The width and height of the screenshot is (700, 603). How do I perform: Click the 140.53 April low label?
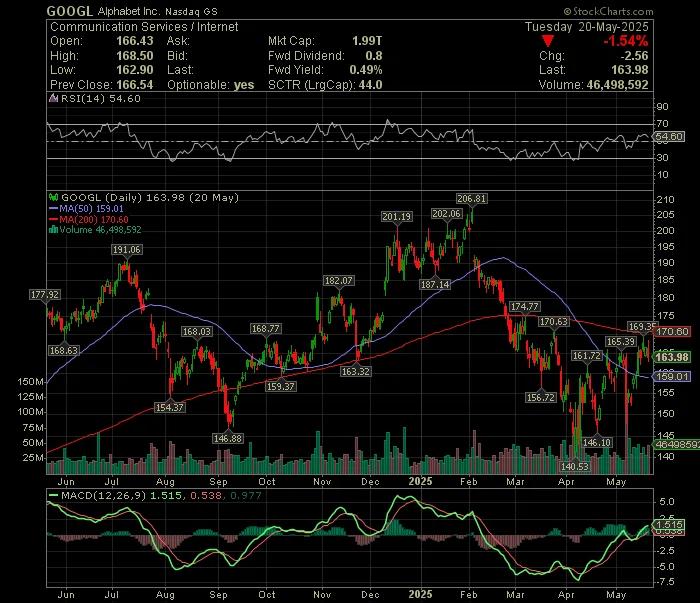pyautogui.click(x=575, y=466)
